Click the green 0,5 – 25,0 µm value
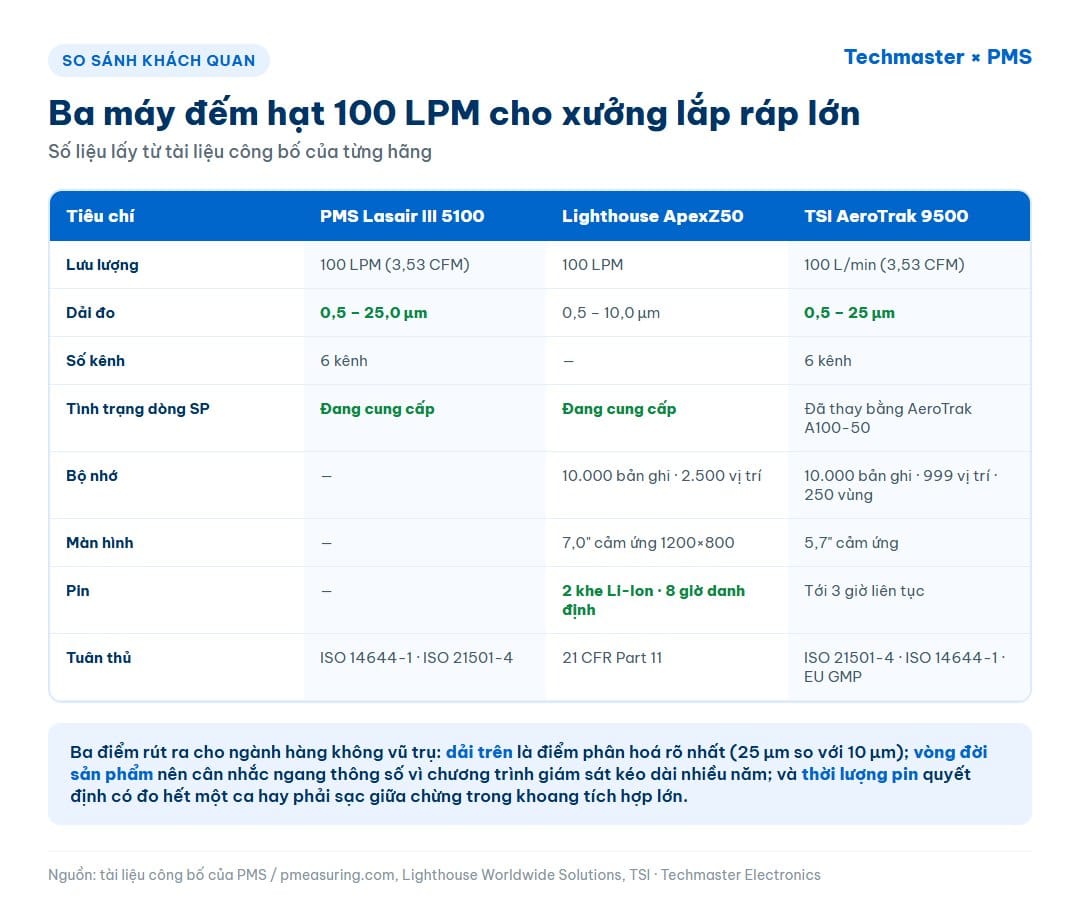 pos(373,313)
